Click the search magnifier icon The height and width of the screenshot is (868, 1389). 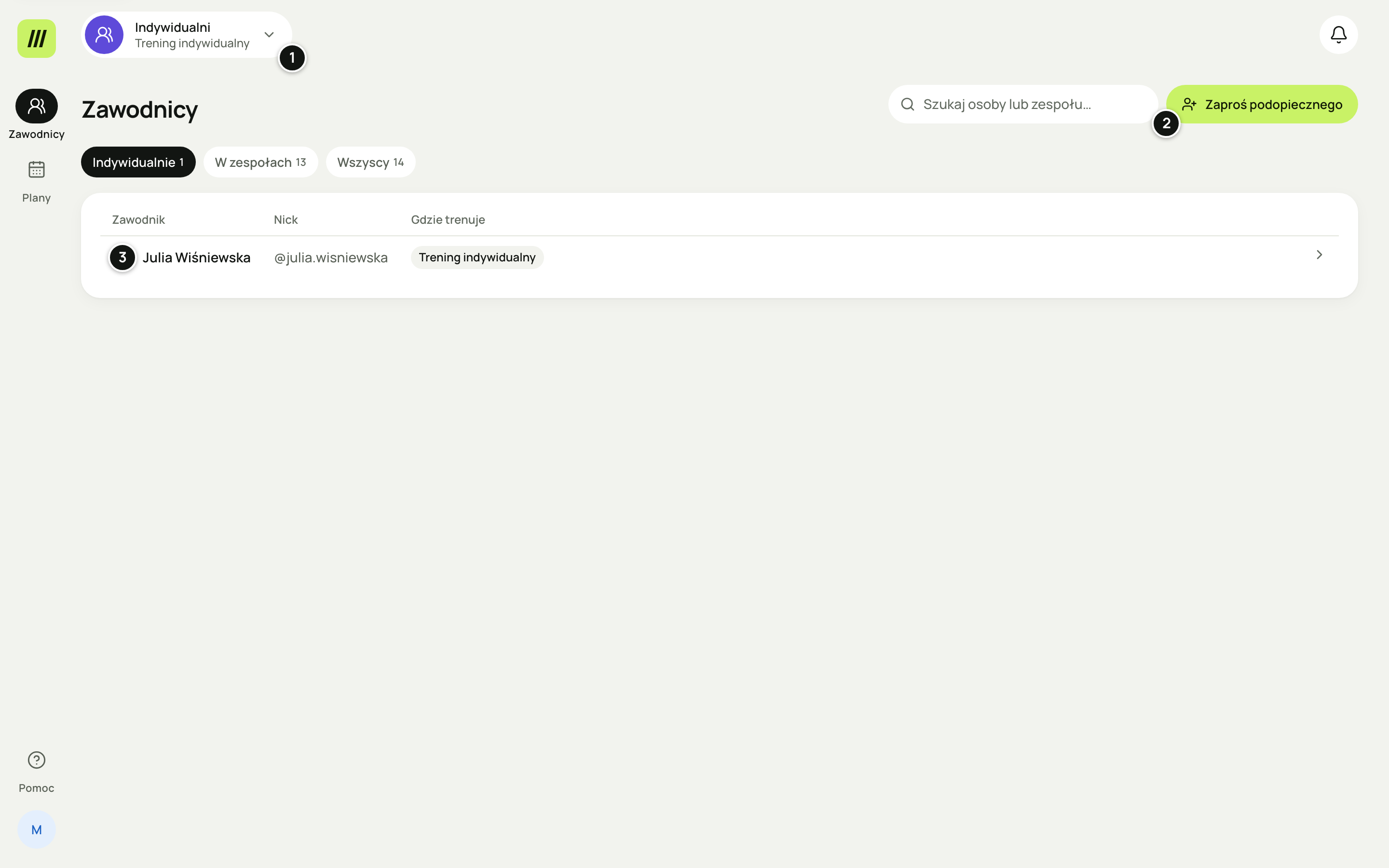click(908, 105)
